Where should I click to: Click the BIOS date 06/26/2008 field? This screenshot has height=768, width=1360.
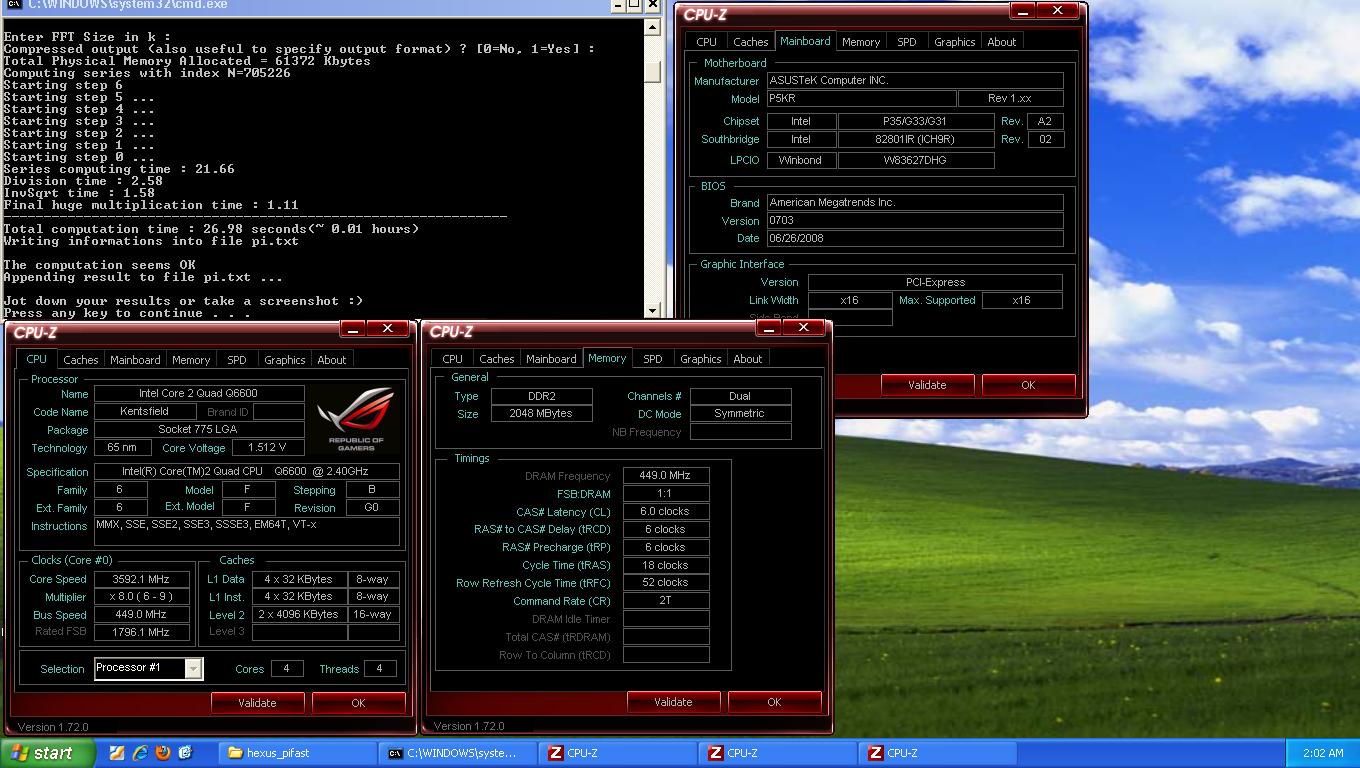pos(915,239)
